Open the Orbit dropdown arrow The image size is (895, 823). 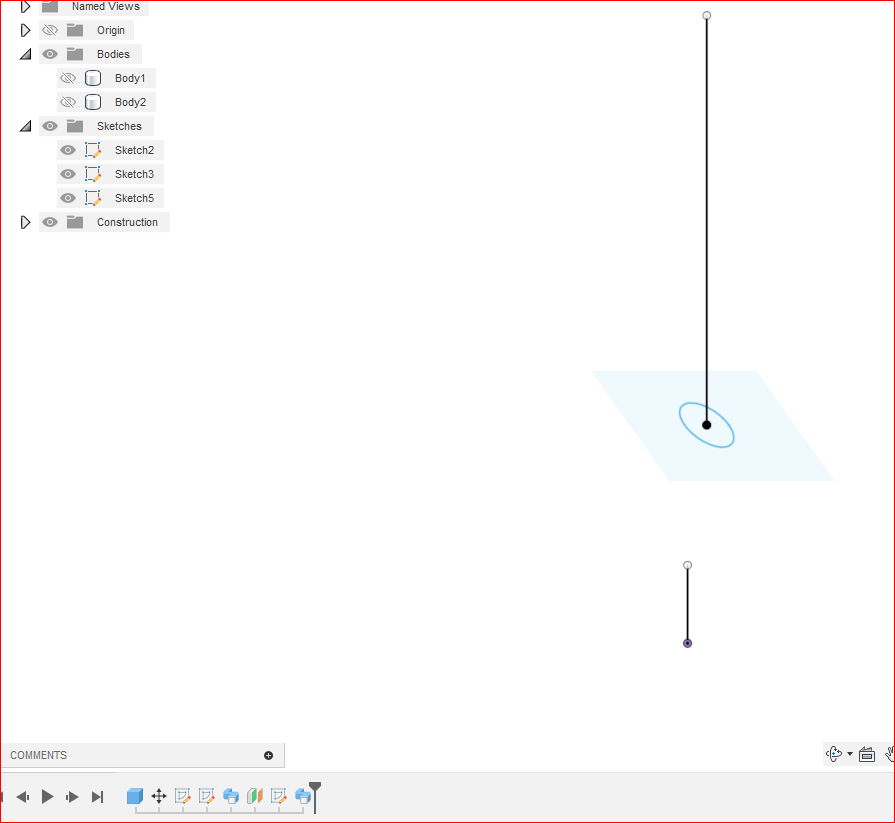pos(849,754)
